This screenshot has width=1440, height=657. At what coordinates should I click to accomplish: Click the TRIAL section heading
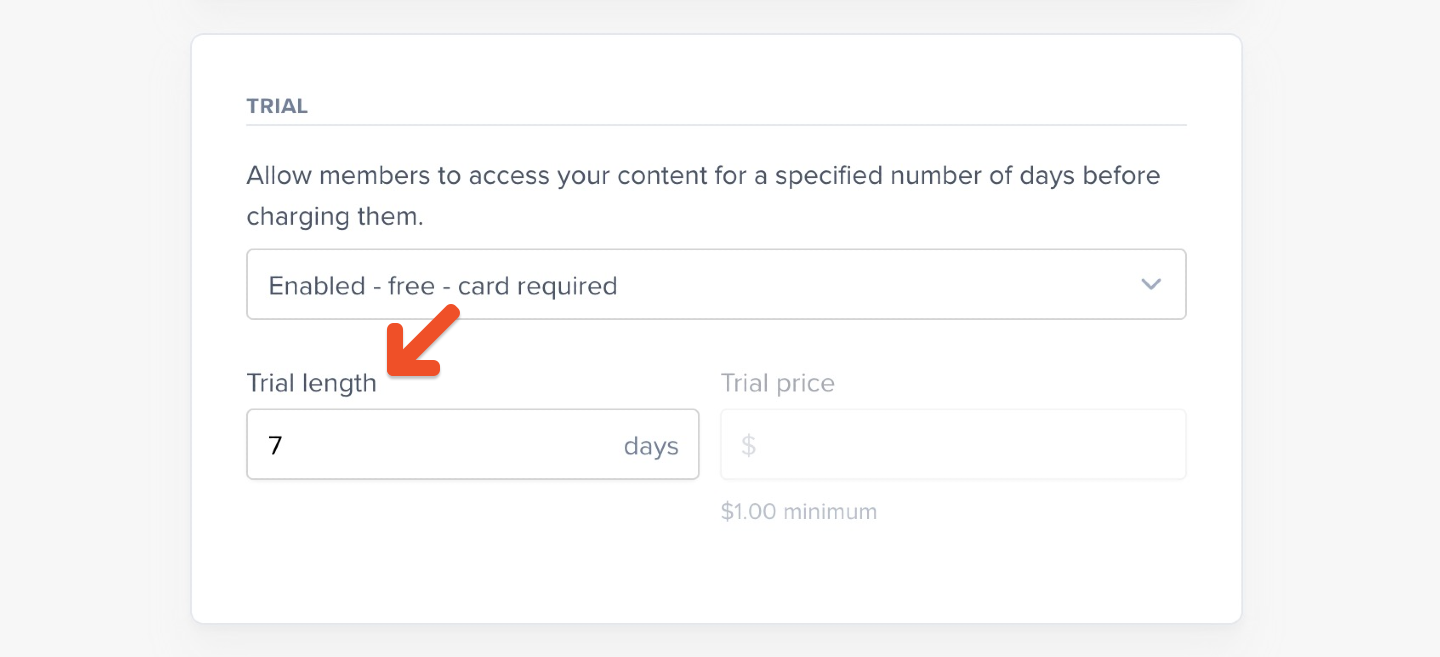277,106
